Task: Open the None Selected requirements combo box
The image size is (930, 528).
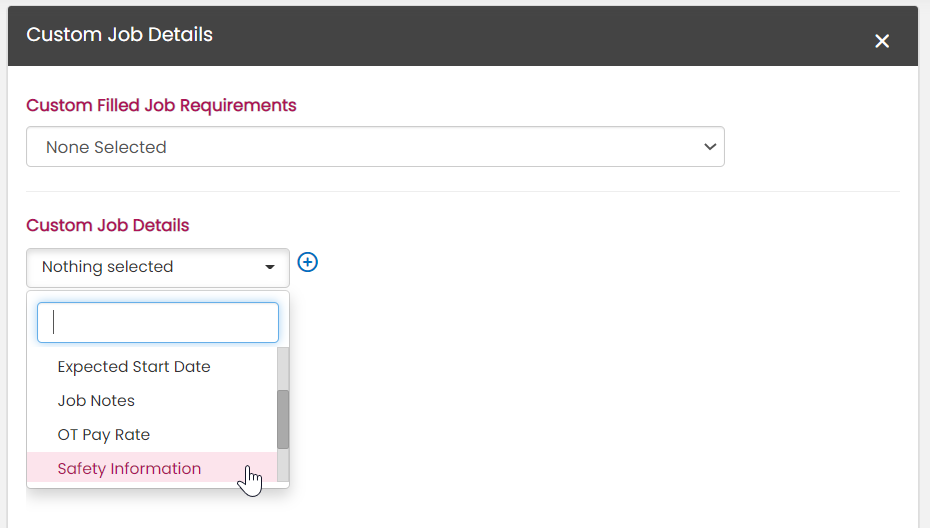Action: tap(374, 147)
